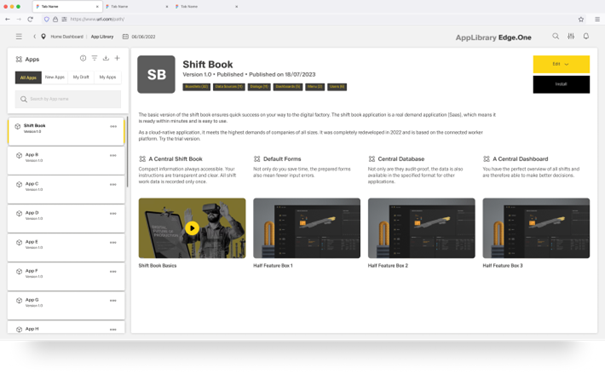Click the 'Central Database' heading
Image resolution: width=605 pixels, height=374 pixels.
click(x=401, y=159)
